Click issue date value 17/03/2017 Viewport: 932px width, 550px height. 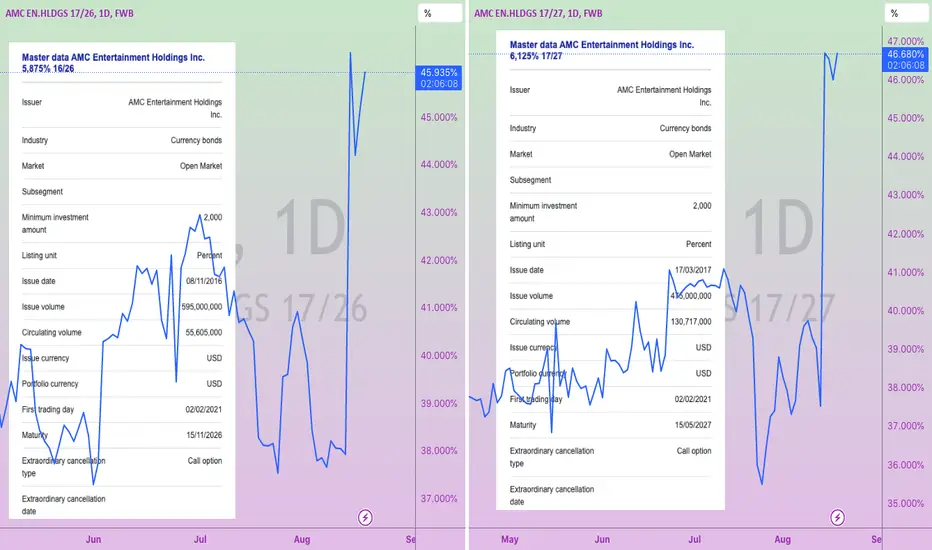pos(693,270)
